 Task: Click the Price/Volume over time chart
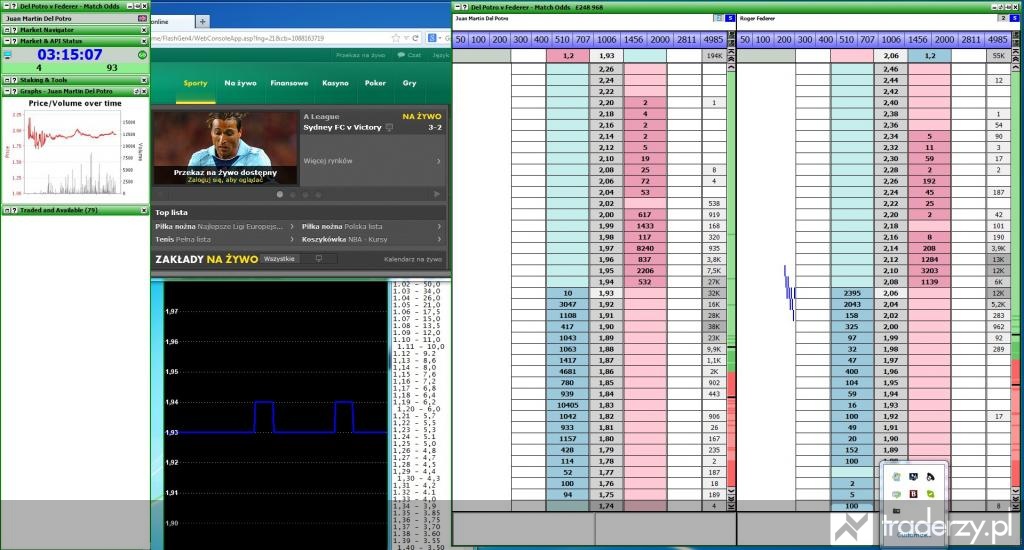(74, 153)
